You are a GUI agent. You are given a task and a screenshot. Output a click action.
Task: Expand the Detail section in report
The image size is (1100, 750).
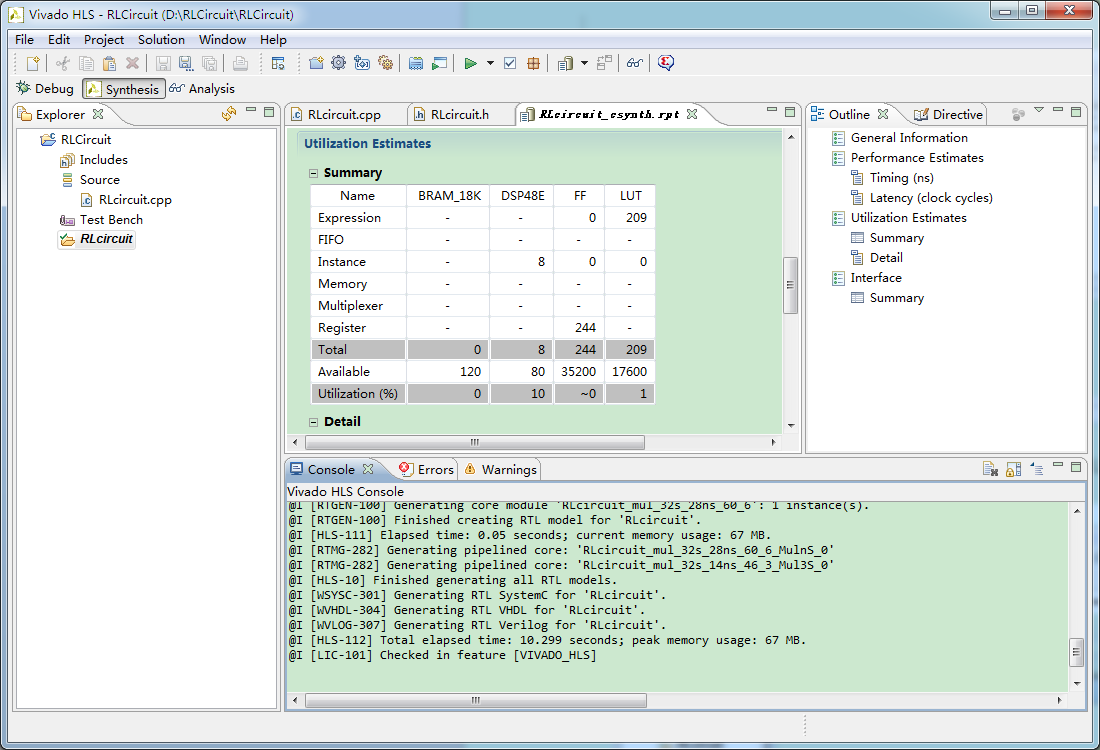[x=313, y=422]
